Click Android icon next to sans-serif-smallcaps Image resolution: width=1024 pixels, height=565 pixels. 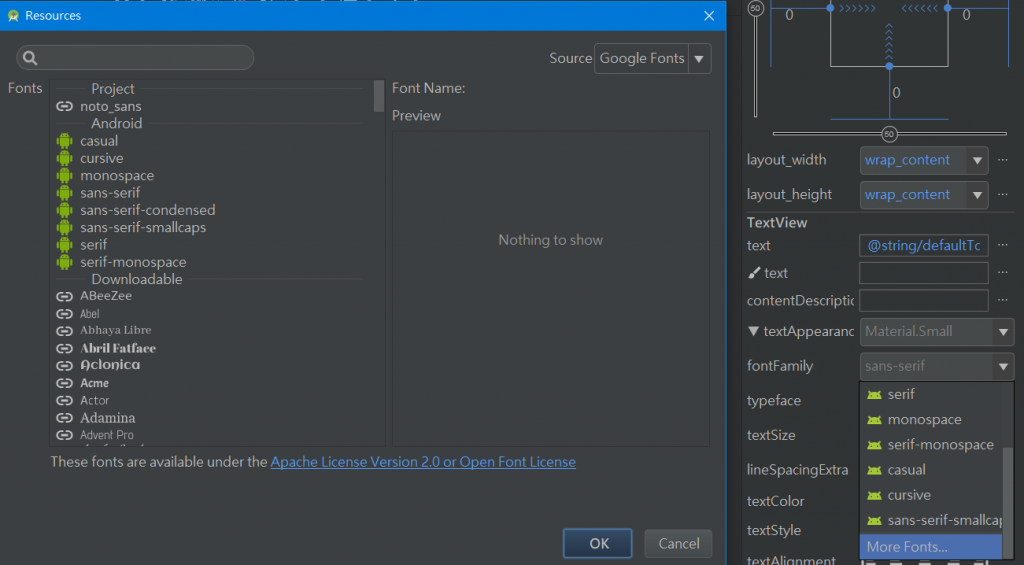tap(64, 227)
